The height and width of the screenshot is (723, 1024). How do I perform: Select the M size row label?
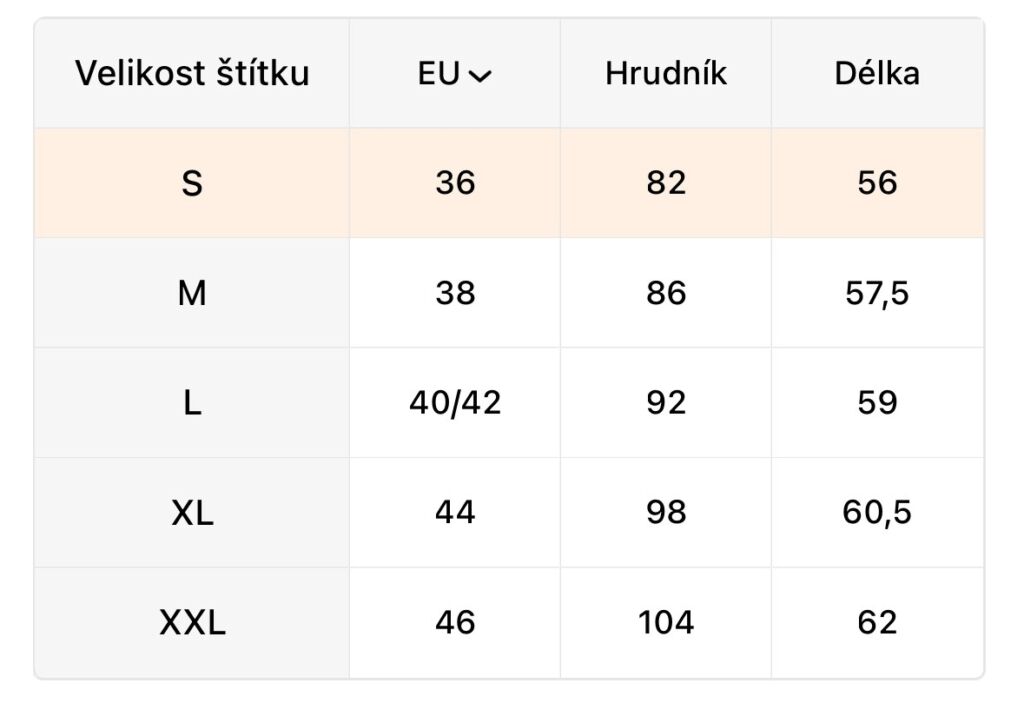pos(192,294)
